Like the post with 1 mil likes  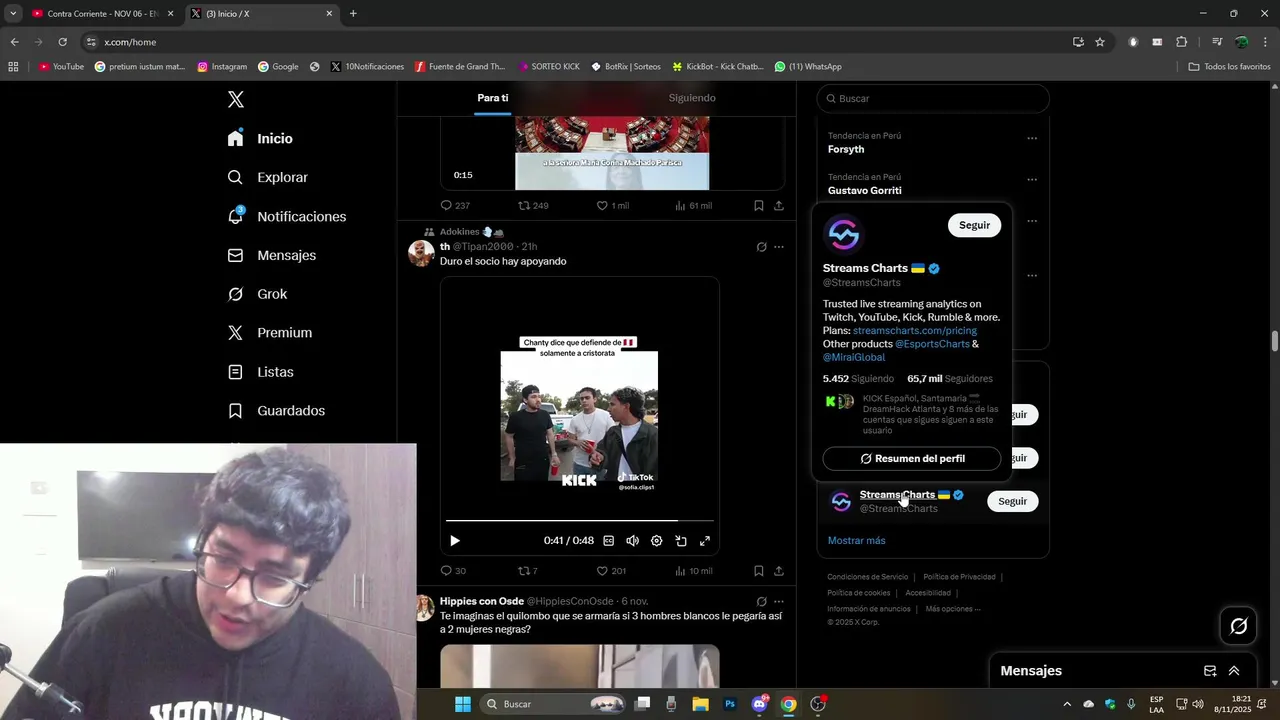tap(613, 206)
